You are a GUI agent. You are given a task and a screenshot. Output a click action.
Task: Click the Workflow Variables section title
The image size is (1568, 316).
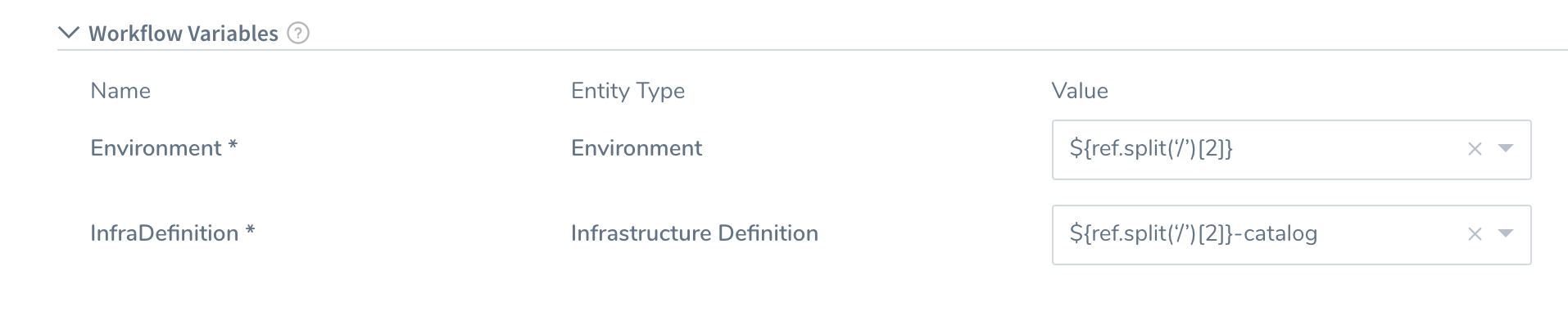click(x=184, y=34)
